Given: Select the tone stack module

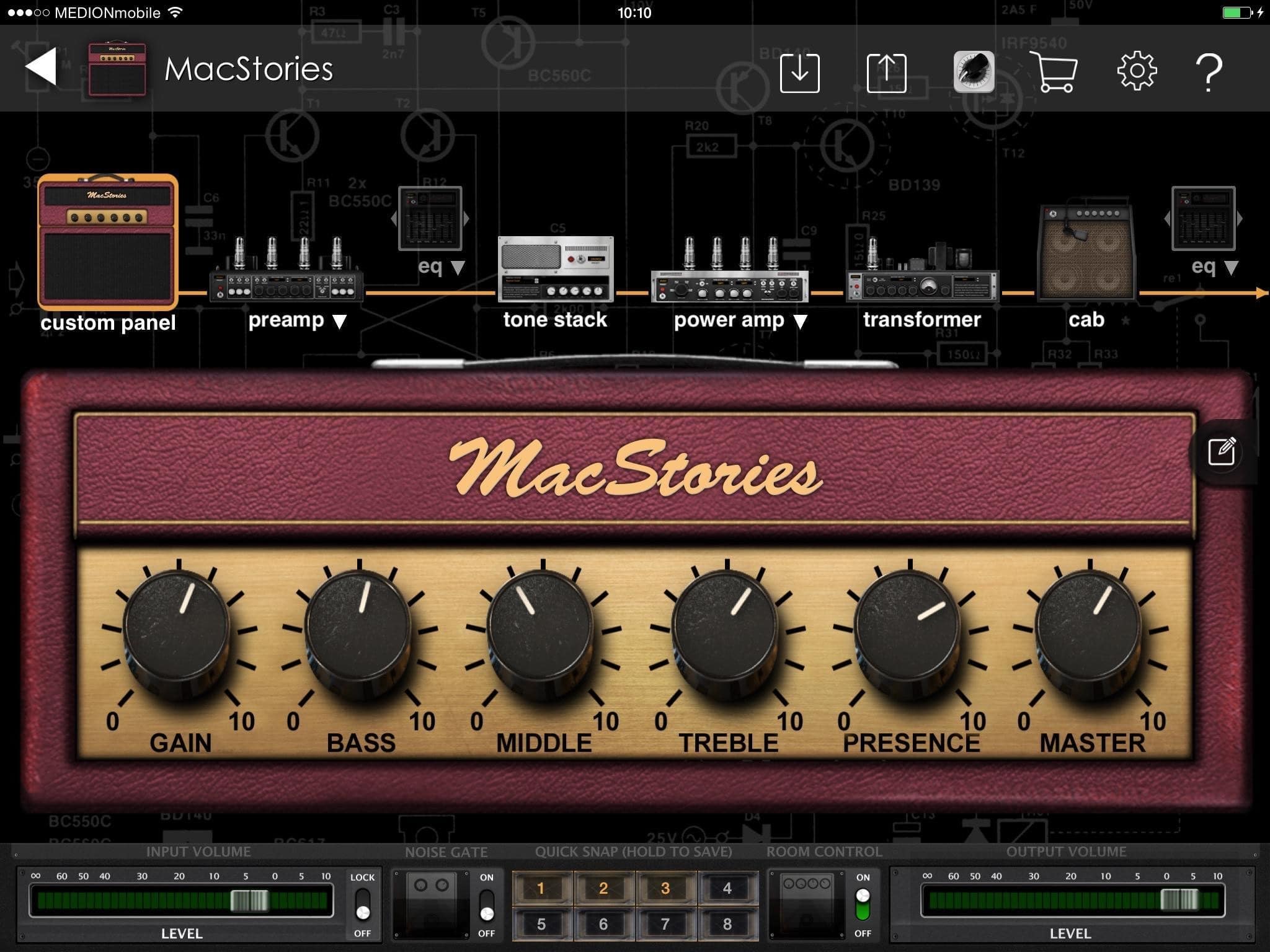Looking at the screenshot, I should point(555,270).
